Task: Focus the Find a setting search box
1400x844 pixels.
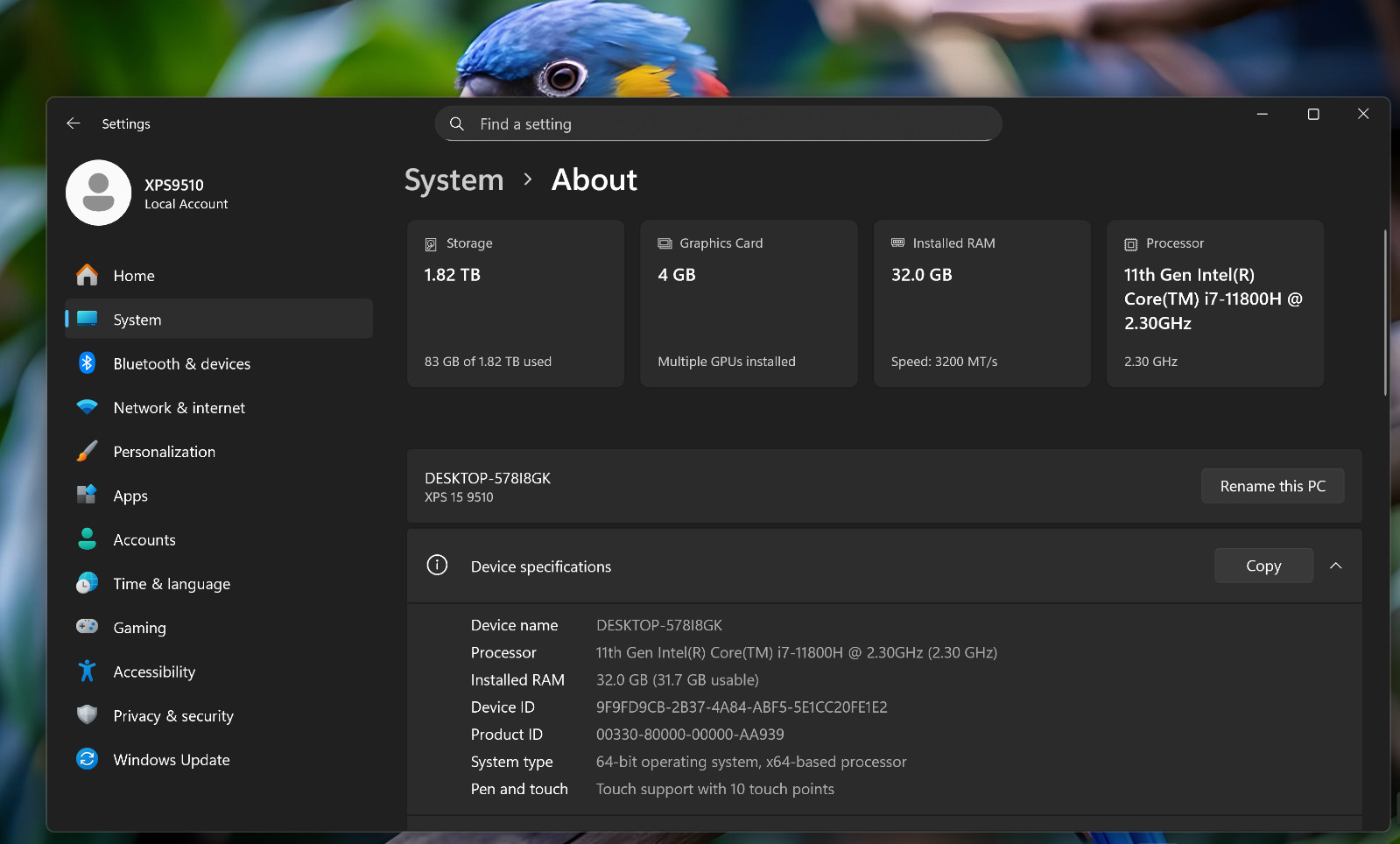Action: [x=718, y=123]
